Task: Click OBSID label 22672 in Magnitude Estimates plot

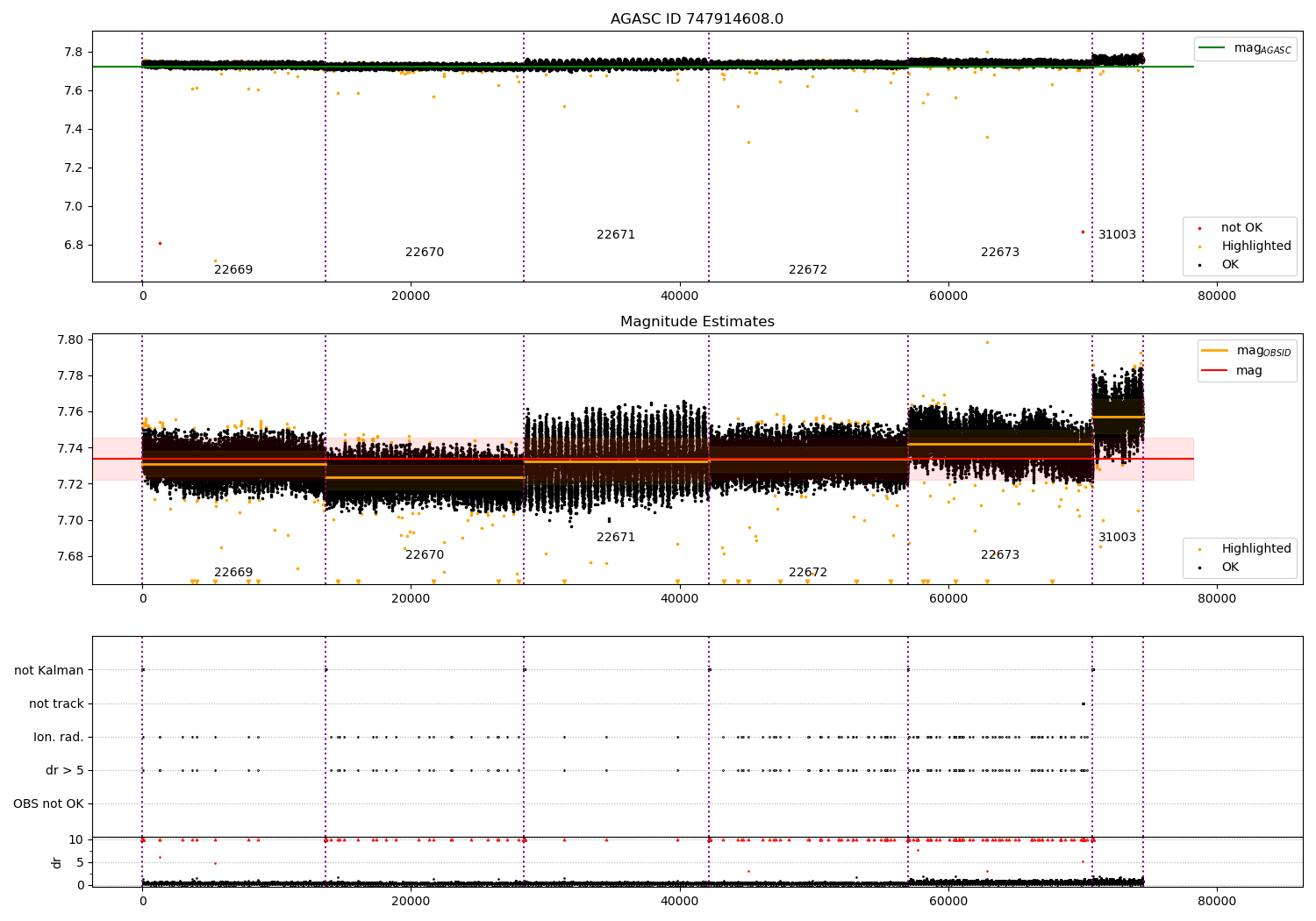Action: click(808, 573)
